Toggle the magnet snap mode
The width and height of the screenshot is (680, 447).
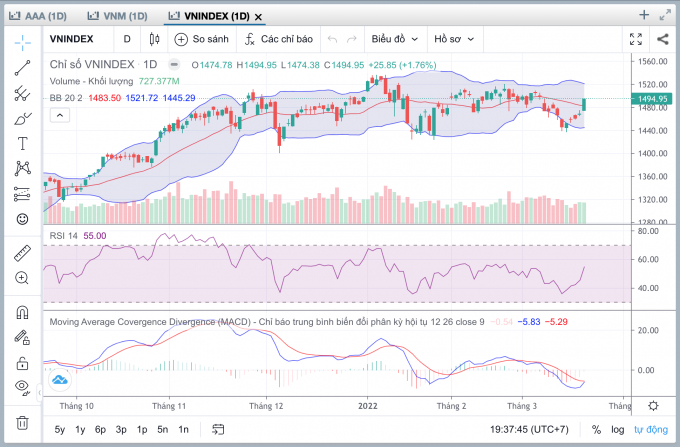pos(22,312)
